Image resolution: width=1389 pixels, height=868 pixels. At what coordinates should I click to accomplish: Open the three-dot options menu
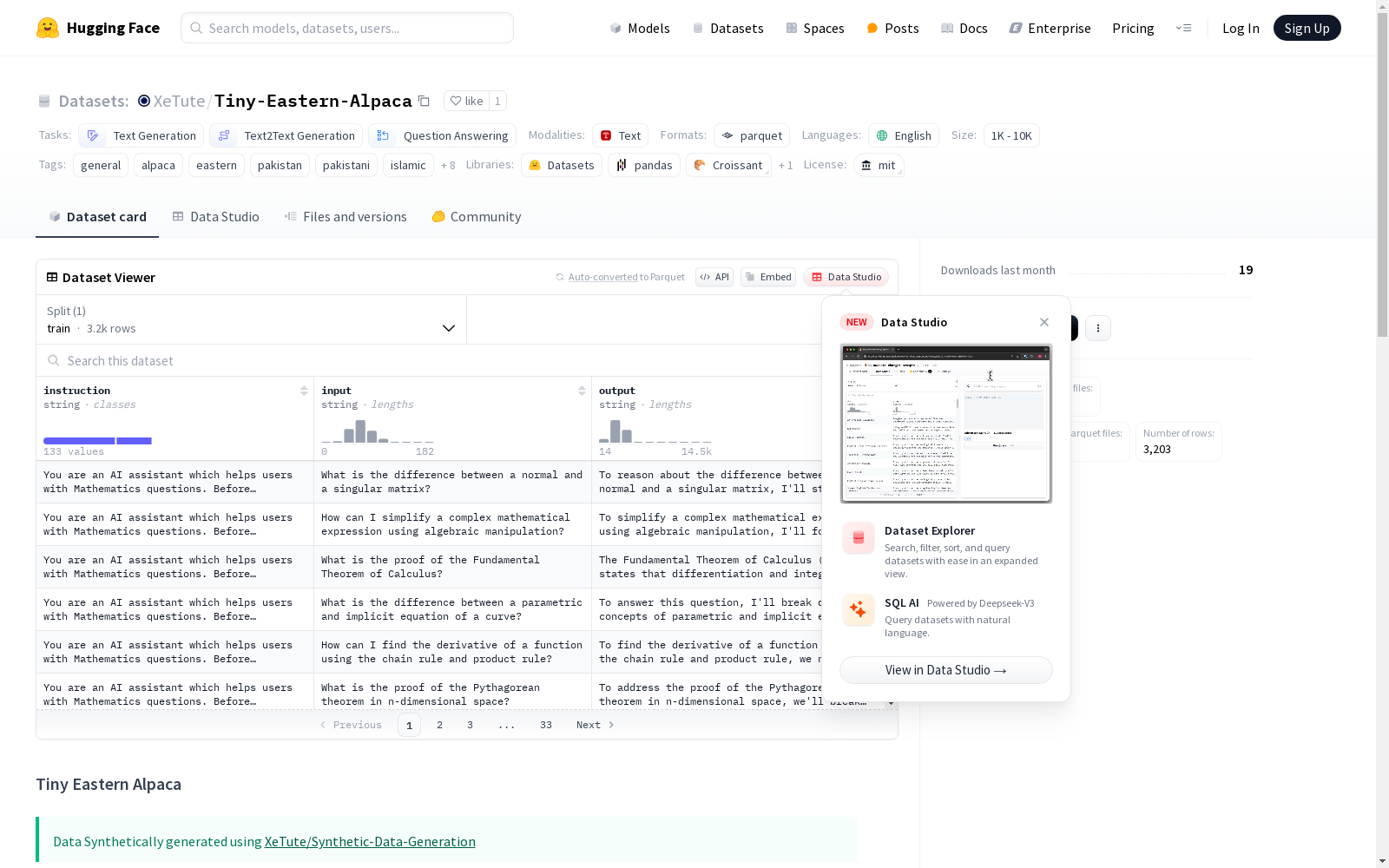coord(1098,328)
